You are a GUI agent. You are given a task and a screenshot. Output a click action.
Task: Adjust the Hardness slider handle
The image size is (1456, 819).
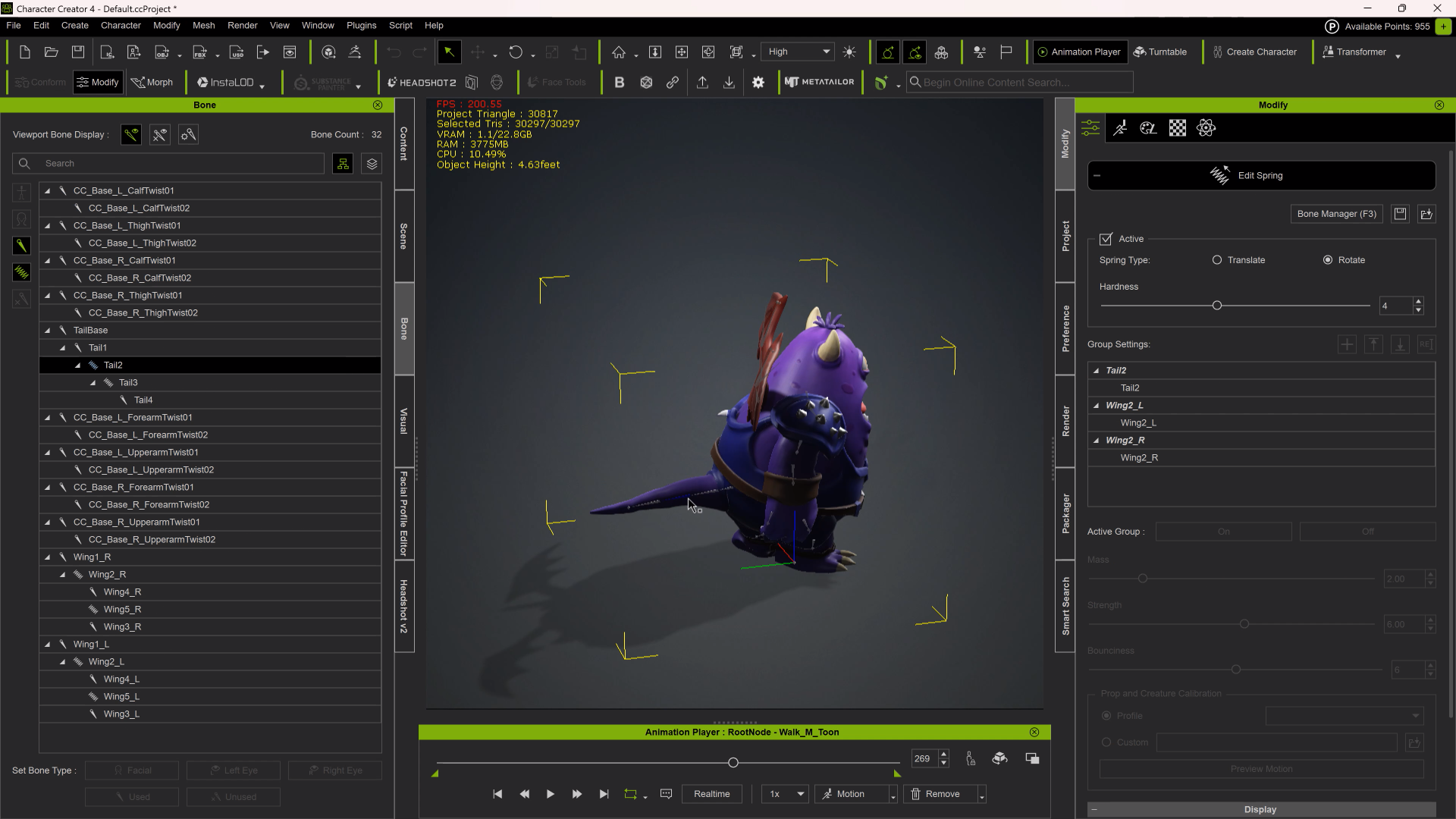(x=1217, y=306)
